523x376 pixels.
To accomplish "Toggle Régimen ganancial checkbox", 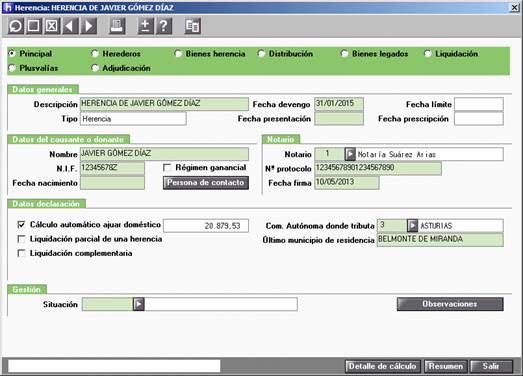I will tap(167, 167).
